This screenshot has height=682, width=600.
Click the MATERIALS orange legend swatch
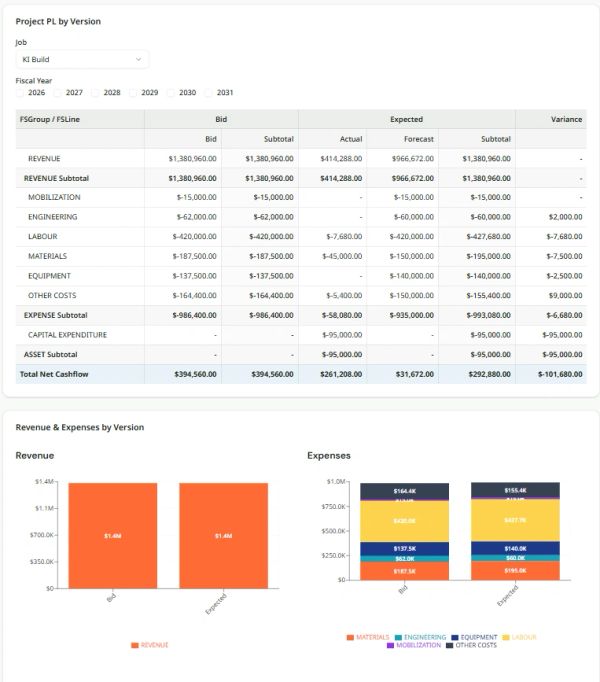(350, 637)
